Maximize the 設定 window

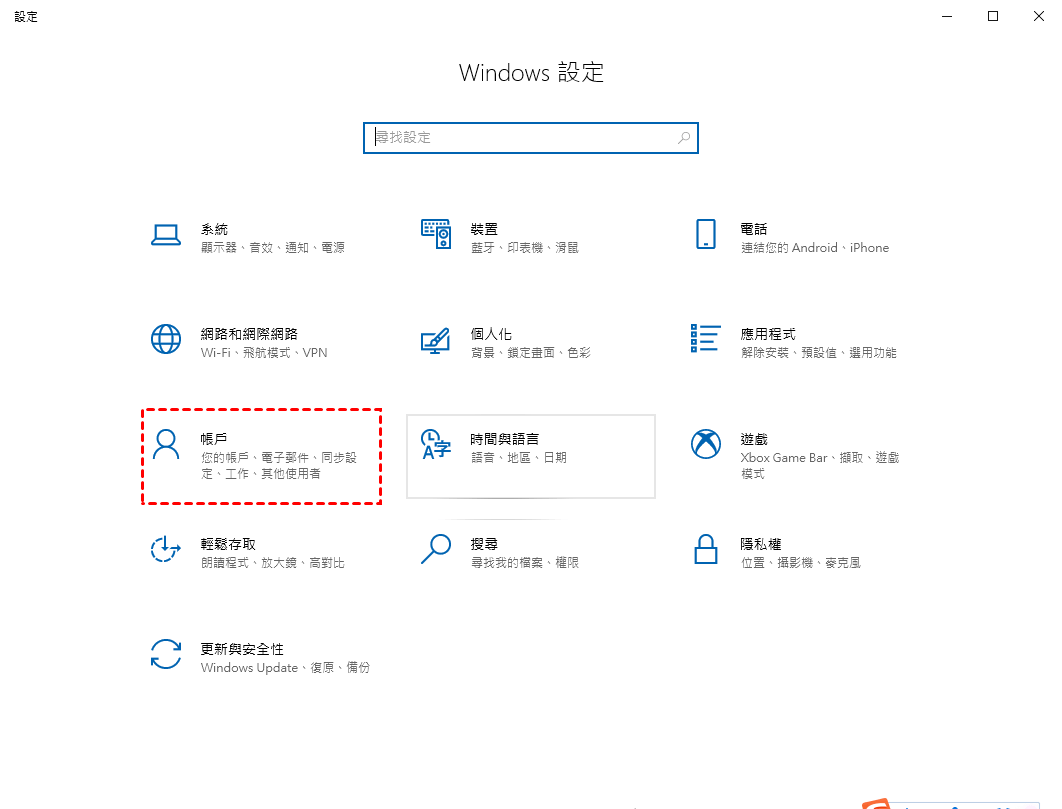coord(993,16)
